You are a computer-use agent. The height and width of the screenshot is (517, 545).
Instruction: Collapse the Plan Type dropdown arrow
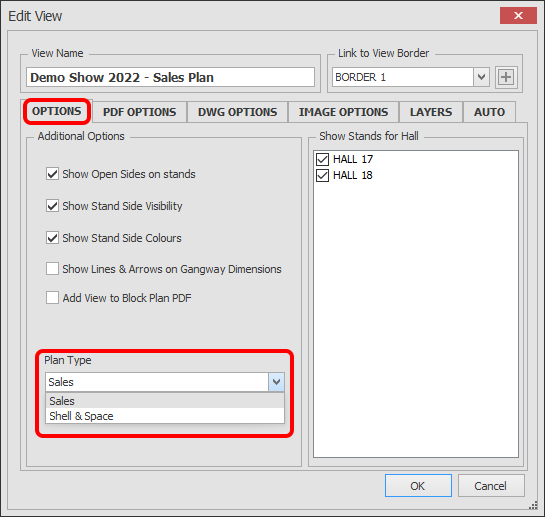point(276,382)
